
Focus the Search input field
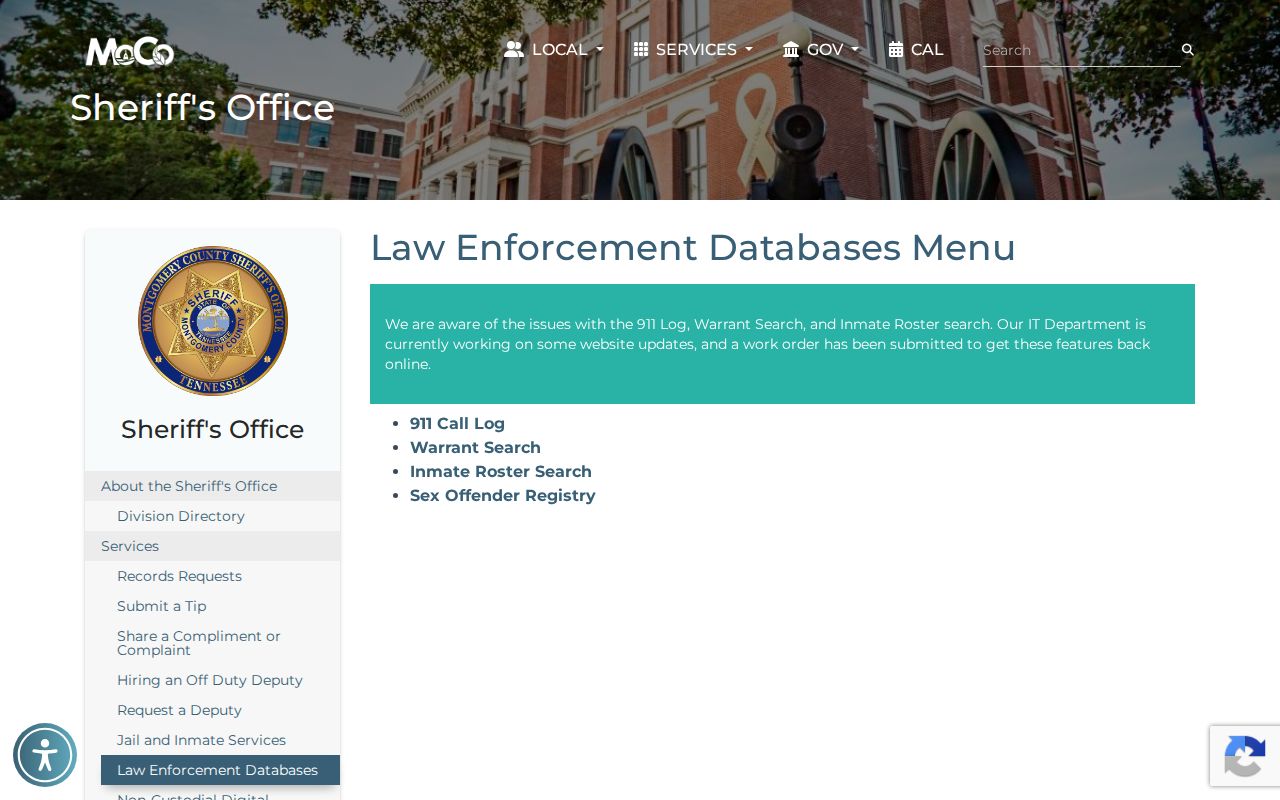(x=1080, y=50)
